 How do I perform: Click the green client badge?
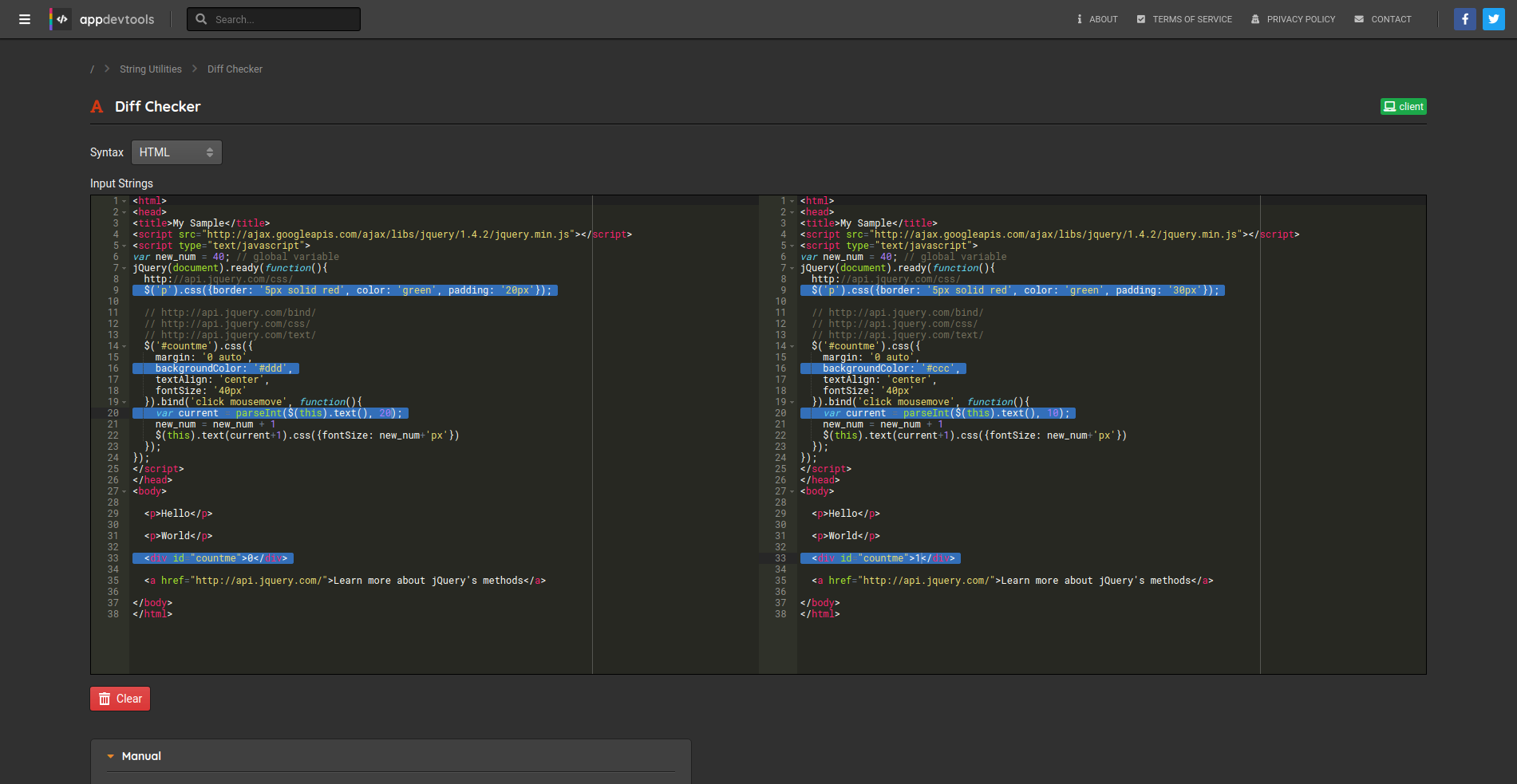click(1403, 107)
